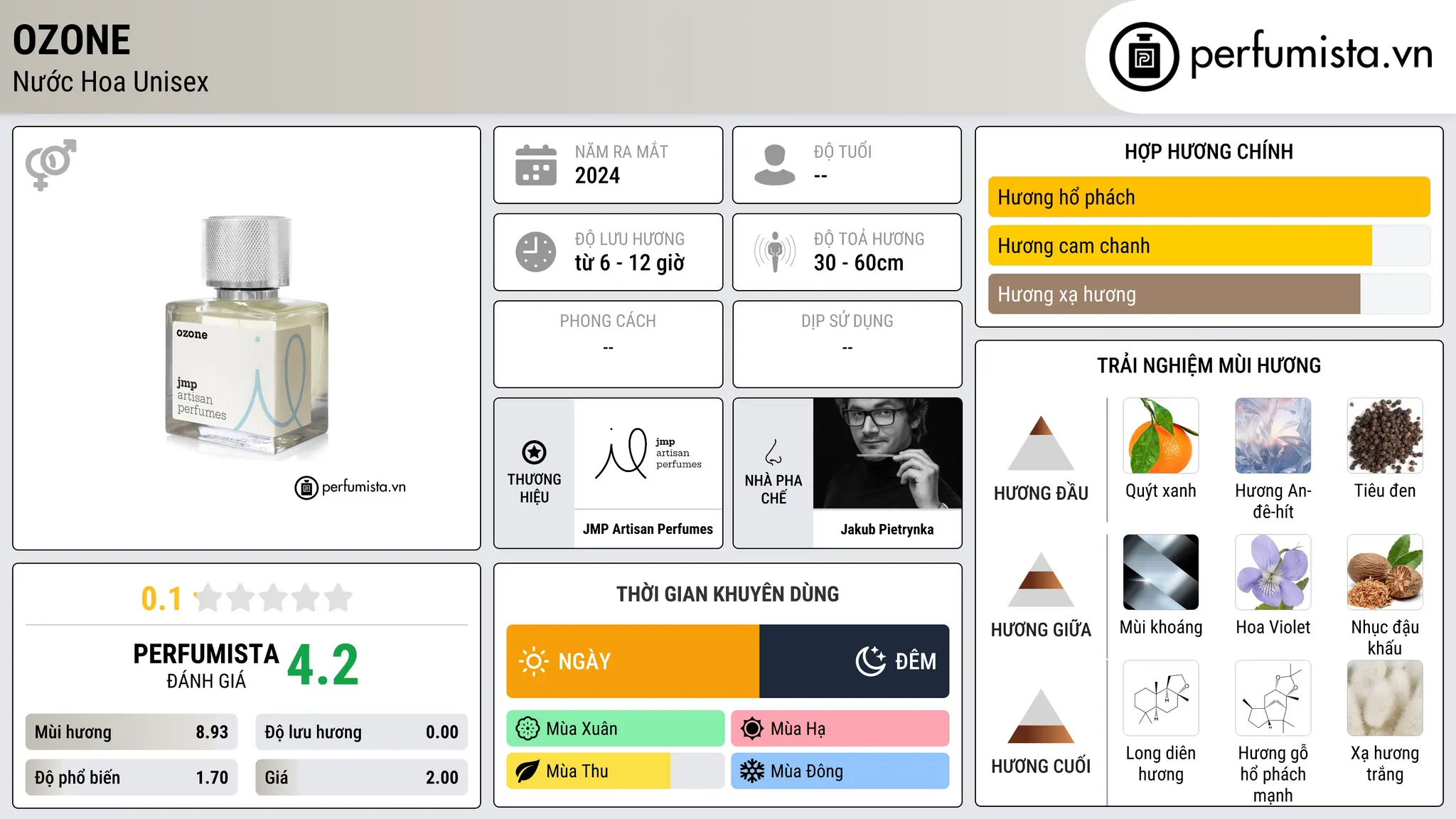Open the Nhục đậu khấu note image

(x=1385, y=572)
